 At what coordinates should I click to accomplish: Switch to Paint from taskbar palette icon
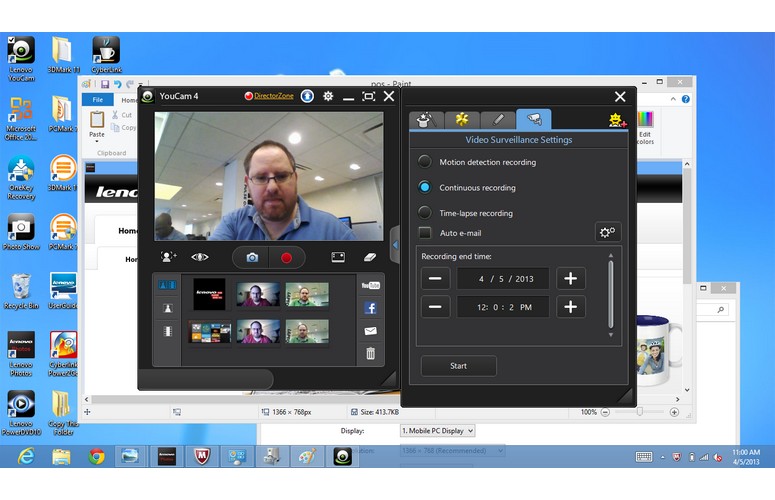pos(307,457)
